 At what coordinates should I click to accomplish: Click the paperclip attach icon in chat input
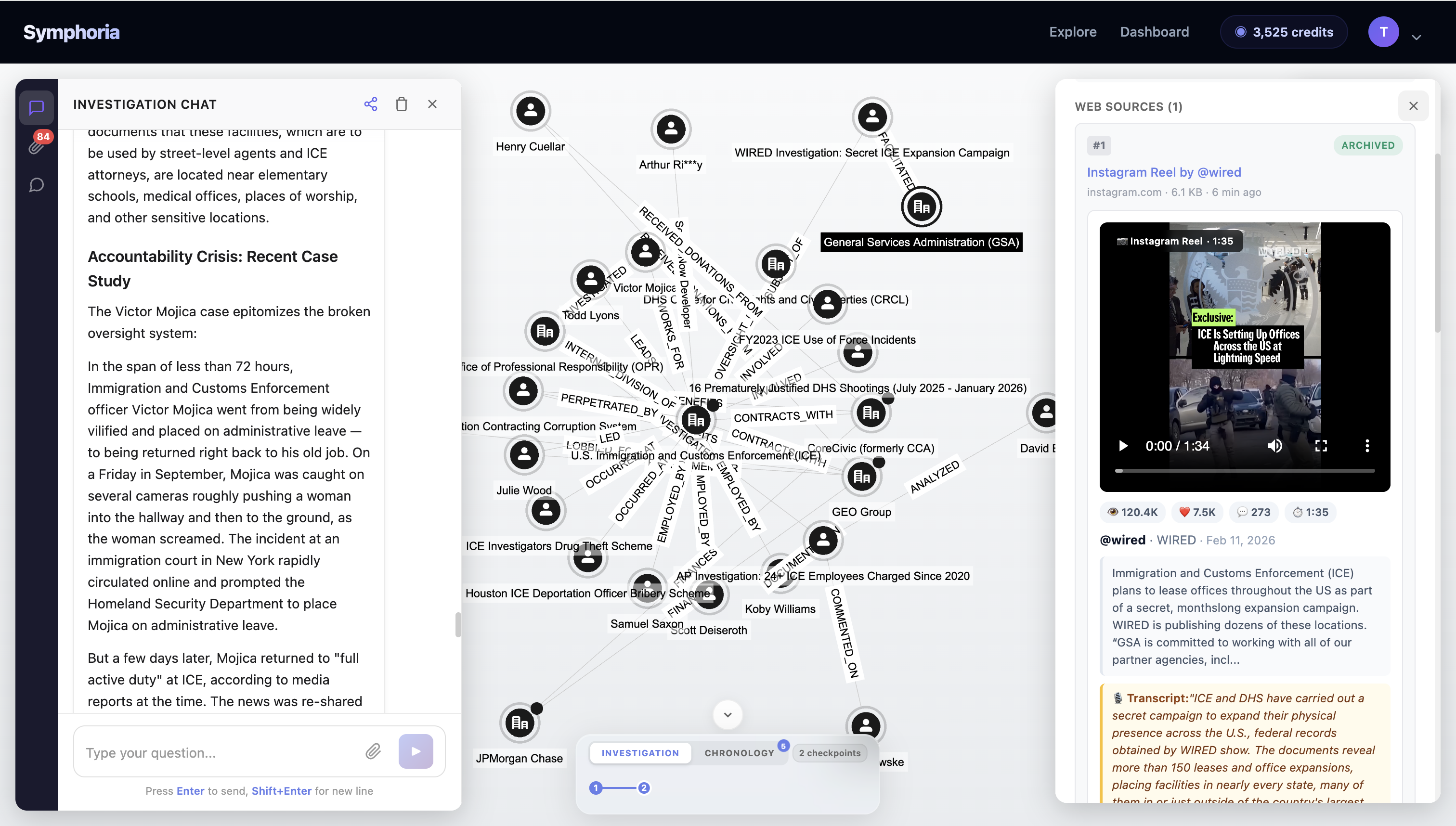tap(373, 752)
